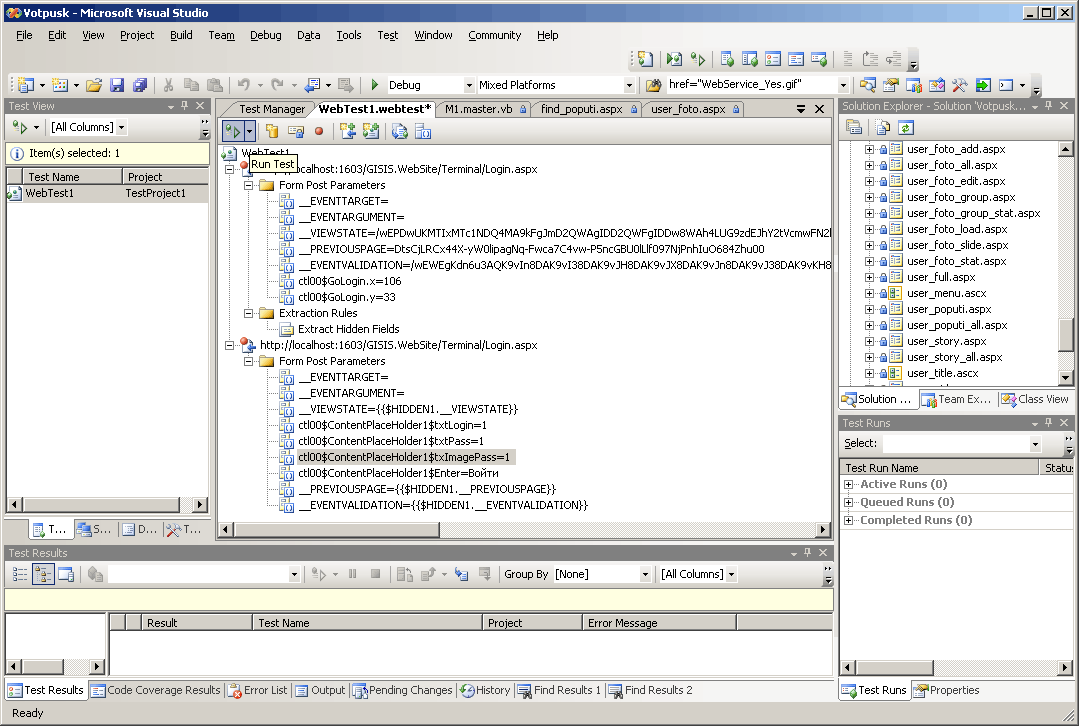Image resolution: width=1079 pixels, height=726 pixels.
Task: Collapse first Form Post Parameters folder
Action: coord(248,185)
